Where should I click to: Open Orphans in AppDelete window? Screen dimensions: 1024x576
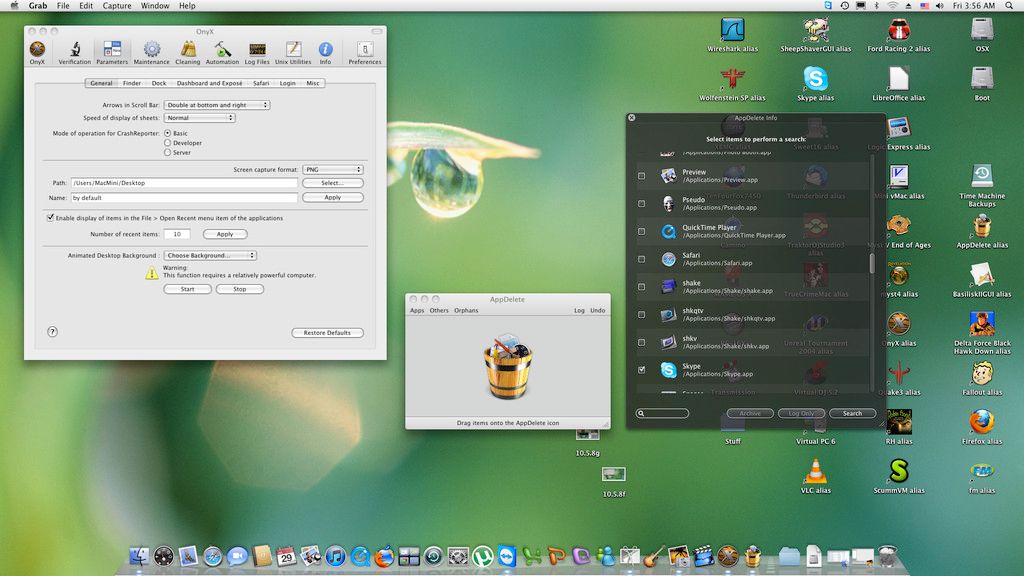(466, 310)
